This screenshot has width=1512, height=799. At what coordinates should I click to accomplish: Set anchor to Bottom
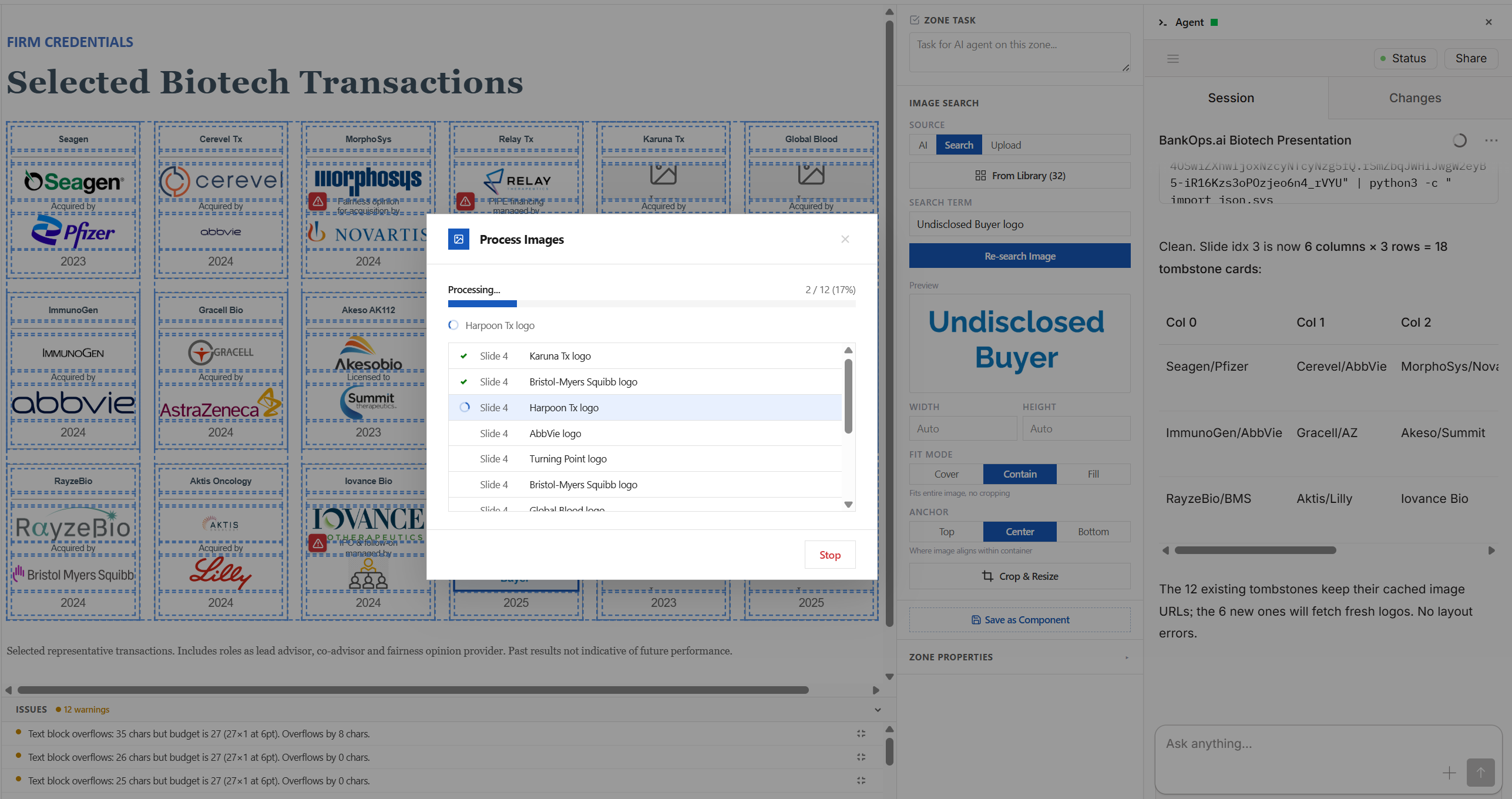click(x=1093, y=532)
